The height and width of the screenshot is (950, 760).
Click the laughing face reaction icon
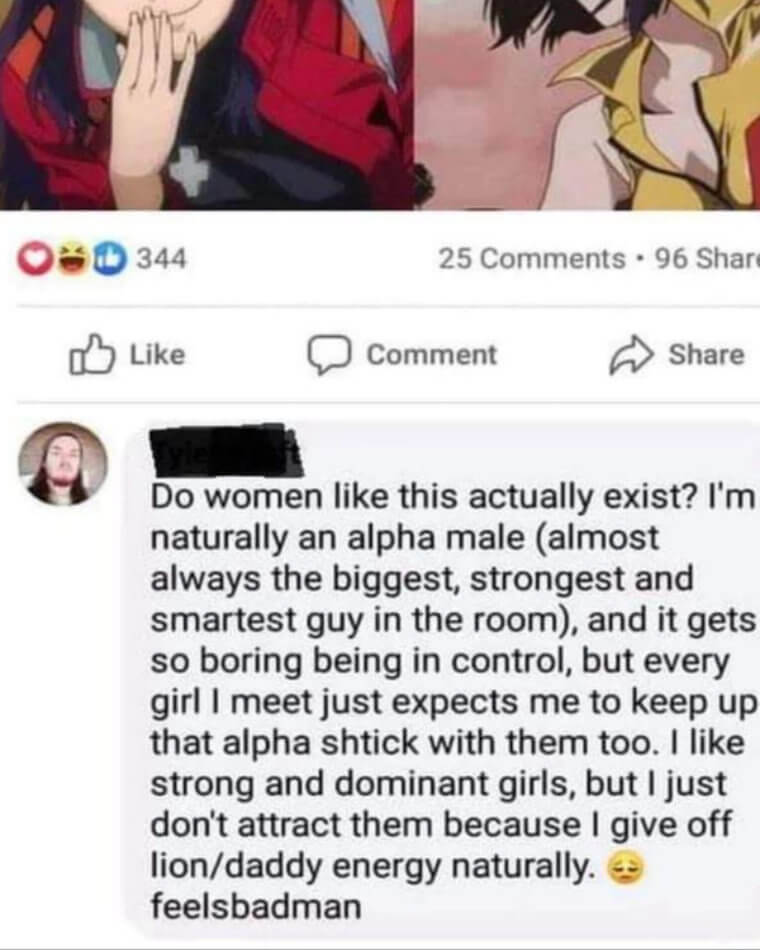click(x=73, y=260)
